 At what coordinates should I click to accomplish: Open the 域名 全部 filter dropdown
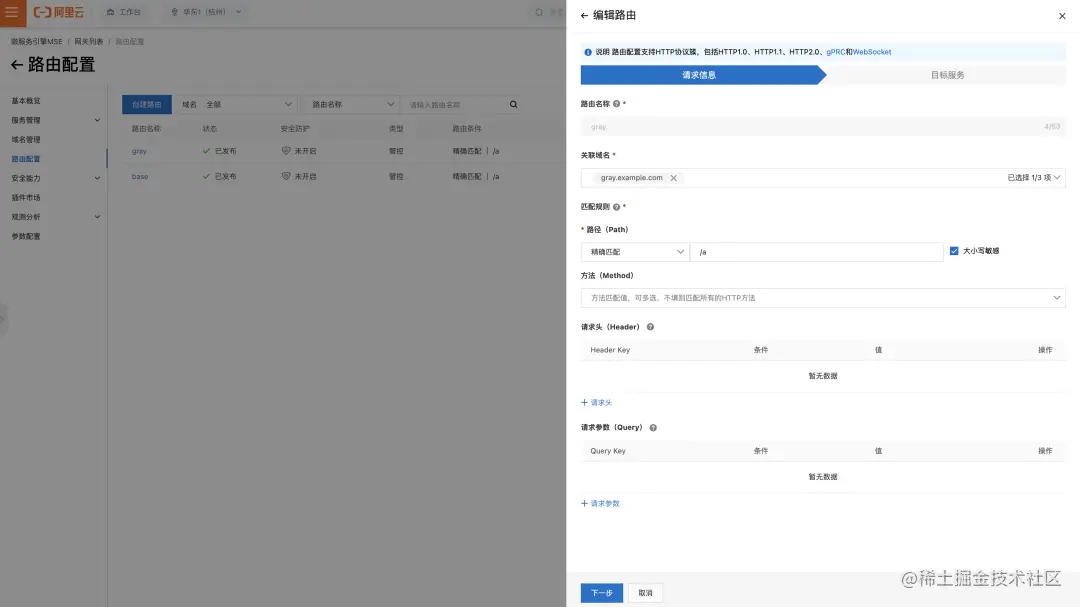coord(236,105)
